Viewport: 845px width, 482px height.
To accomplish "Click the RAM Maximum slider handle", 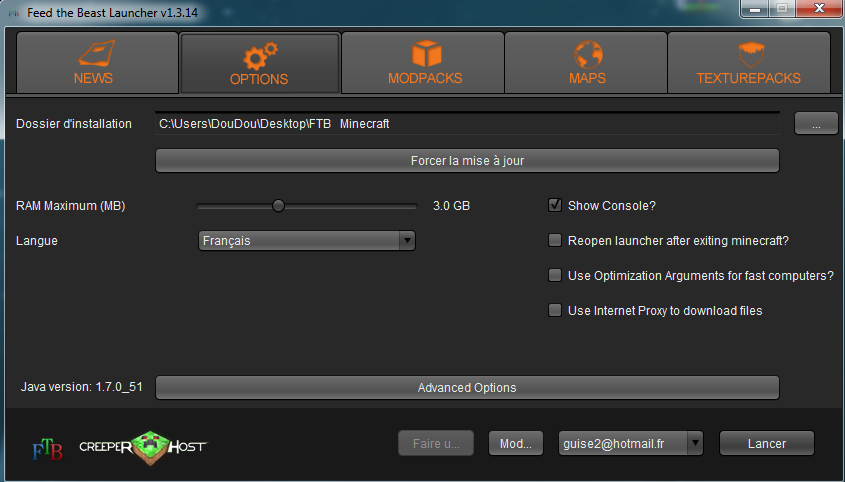I will [x=278, y=205].
